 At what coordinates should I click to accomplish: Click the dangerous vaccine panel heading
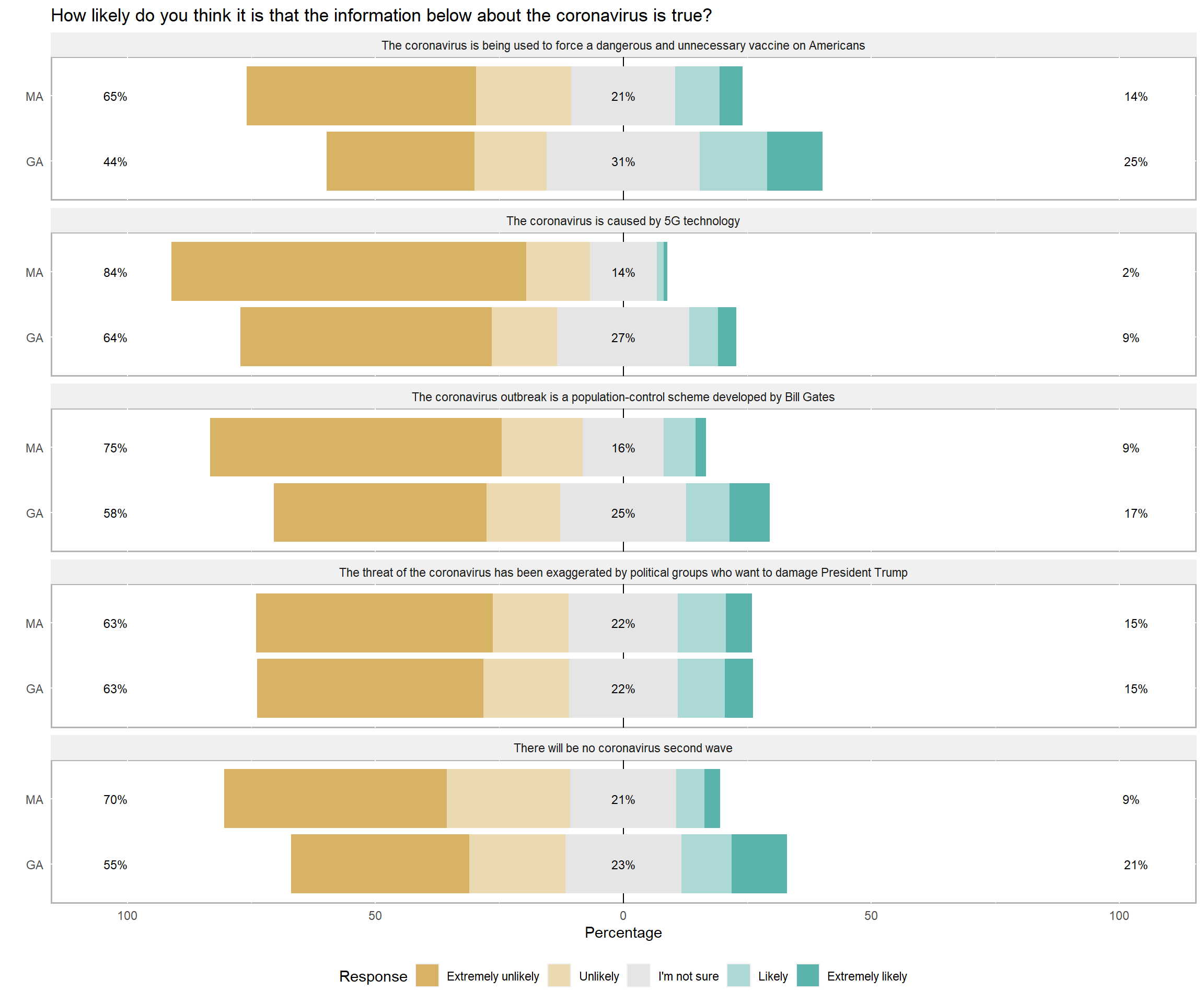point(622,46)
